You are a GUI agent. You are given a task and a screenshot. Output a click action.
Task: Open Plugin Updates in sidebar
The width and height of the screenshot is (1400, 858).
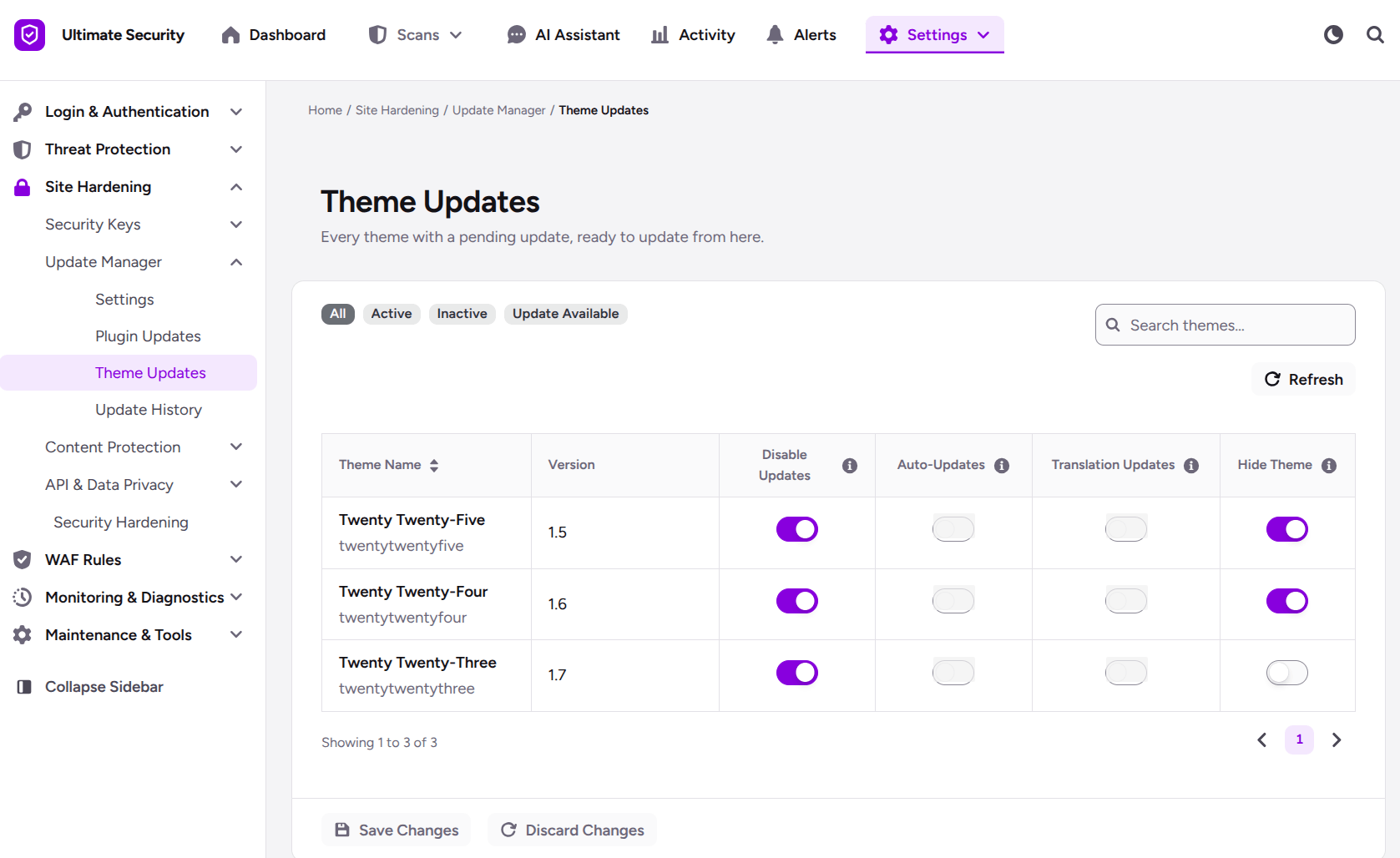148,336
